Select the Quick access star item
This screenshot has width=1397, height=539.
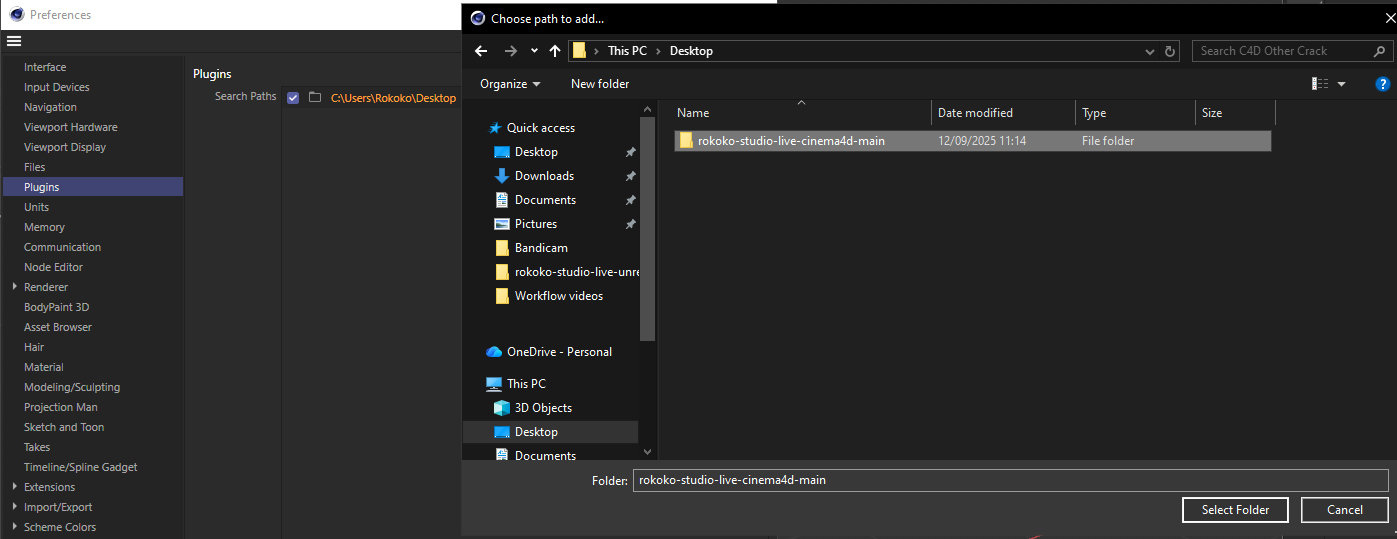pos(532,128)
